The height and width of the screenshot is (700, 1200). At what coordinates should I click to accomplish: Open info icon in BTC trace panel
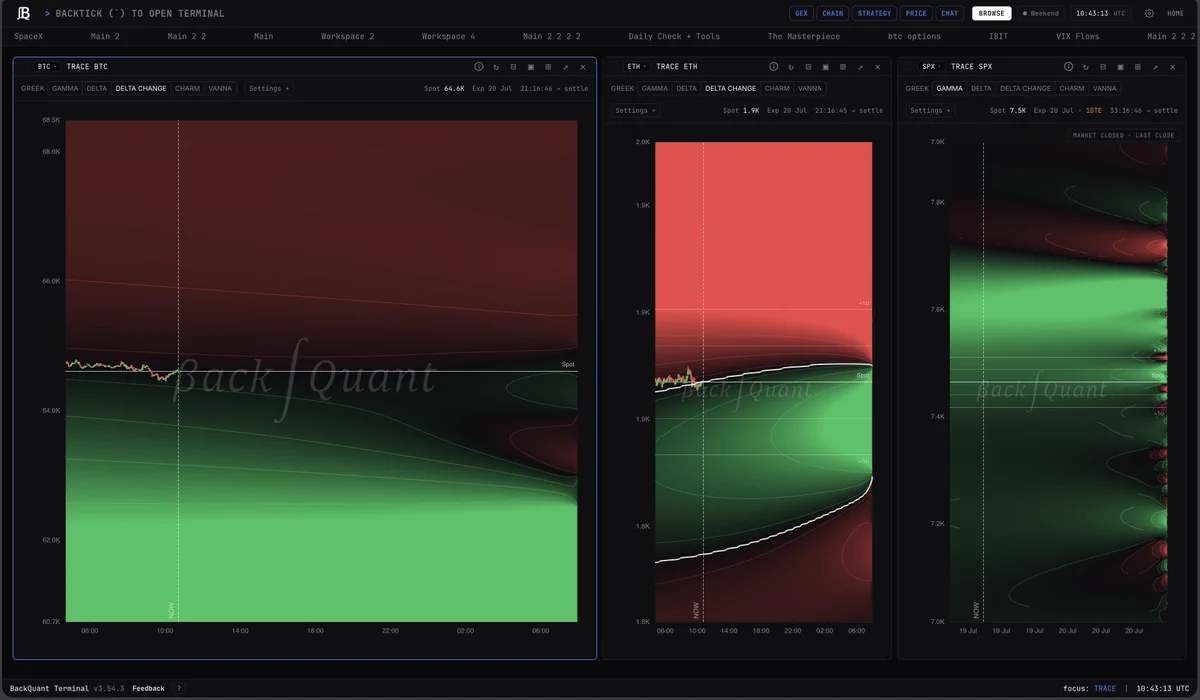(478, 67)
